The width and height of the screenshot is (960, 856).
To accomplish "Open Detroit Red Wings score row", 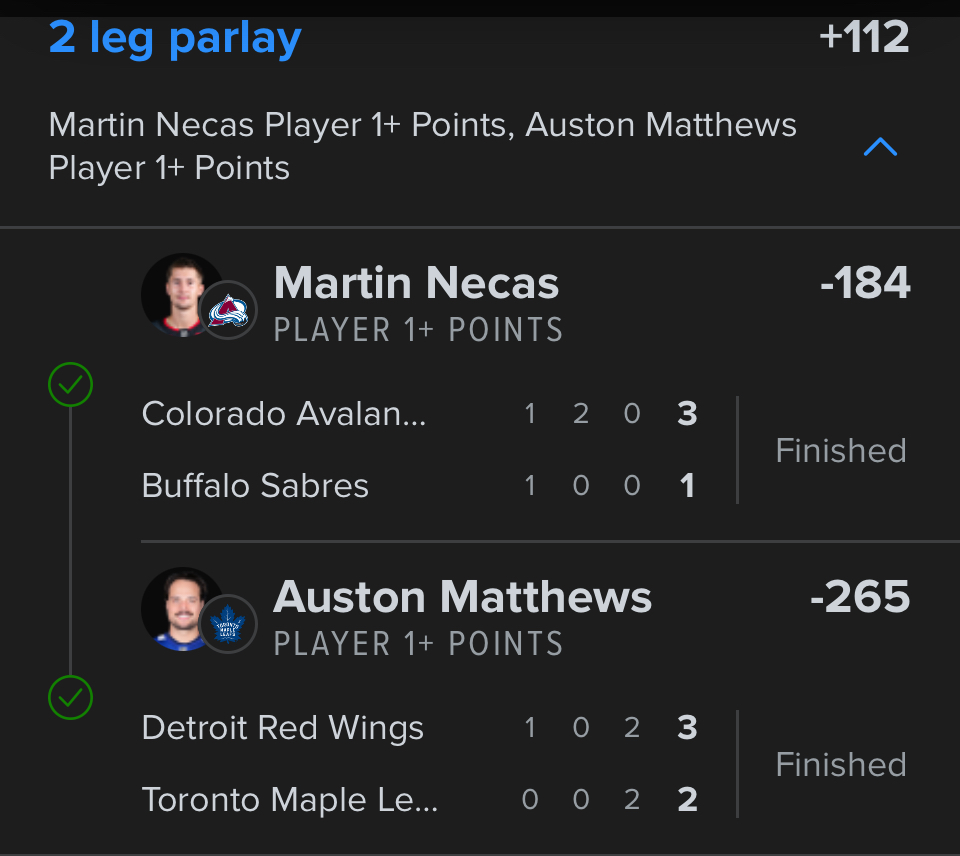I will [x=420, y=728].
